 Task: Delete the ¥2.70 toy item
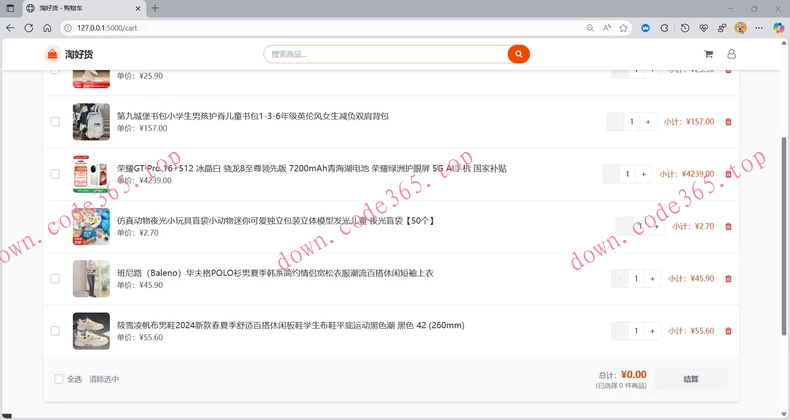728,226
